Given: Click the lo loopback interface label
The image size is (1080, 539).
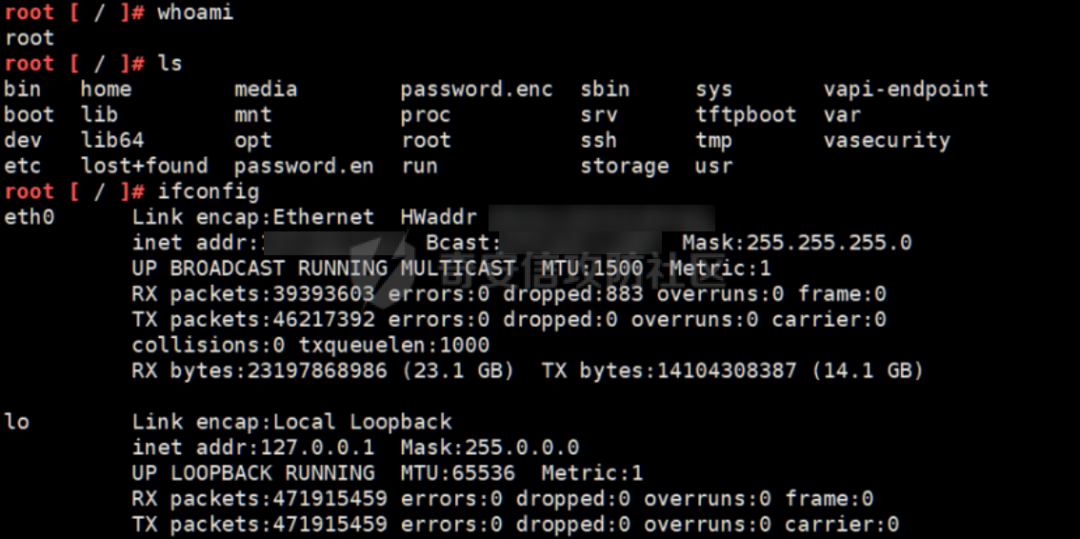Looking at the screenshot, I should point(17,421).
